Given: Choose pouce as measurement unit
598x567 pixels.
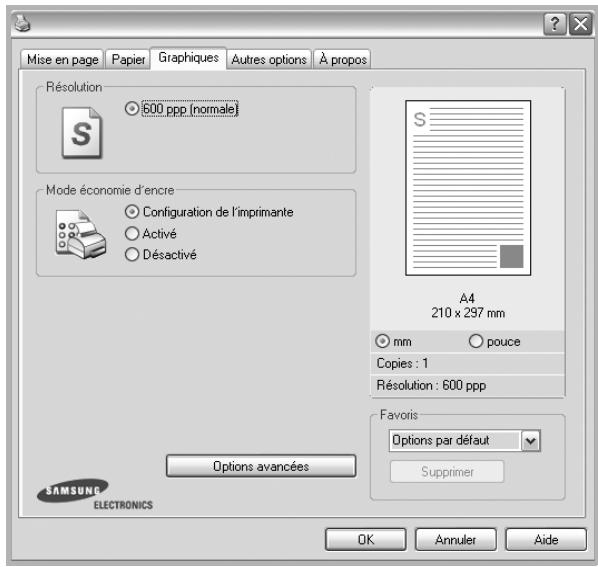Looking at the screenshot, I should (476, 341).
